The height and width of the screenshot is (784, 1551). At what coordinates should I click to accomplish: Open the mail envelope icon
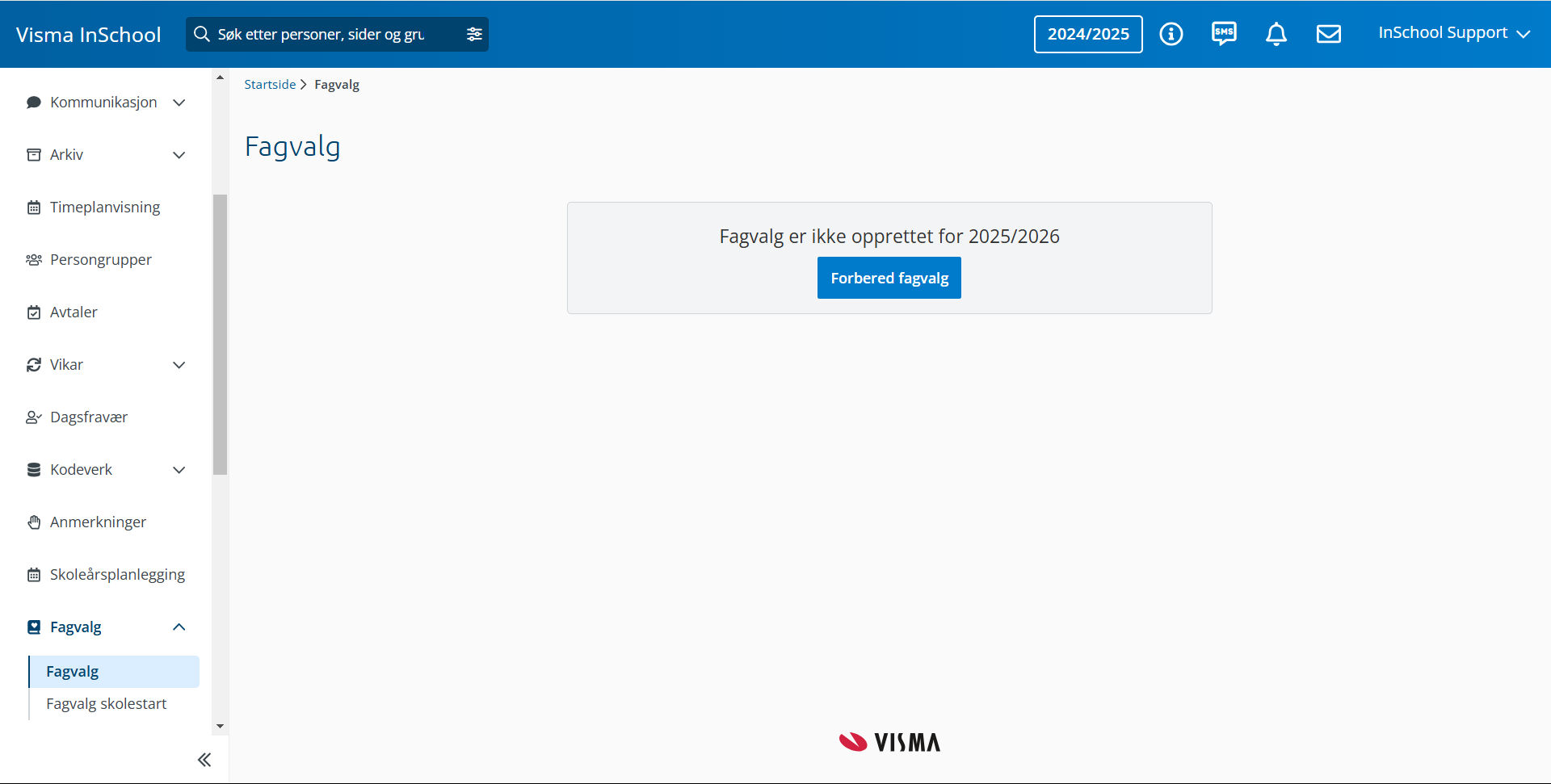tap(1329, 34)
